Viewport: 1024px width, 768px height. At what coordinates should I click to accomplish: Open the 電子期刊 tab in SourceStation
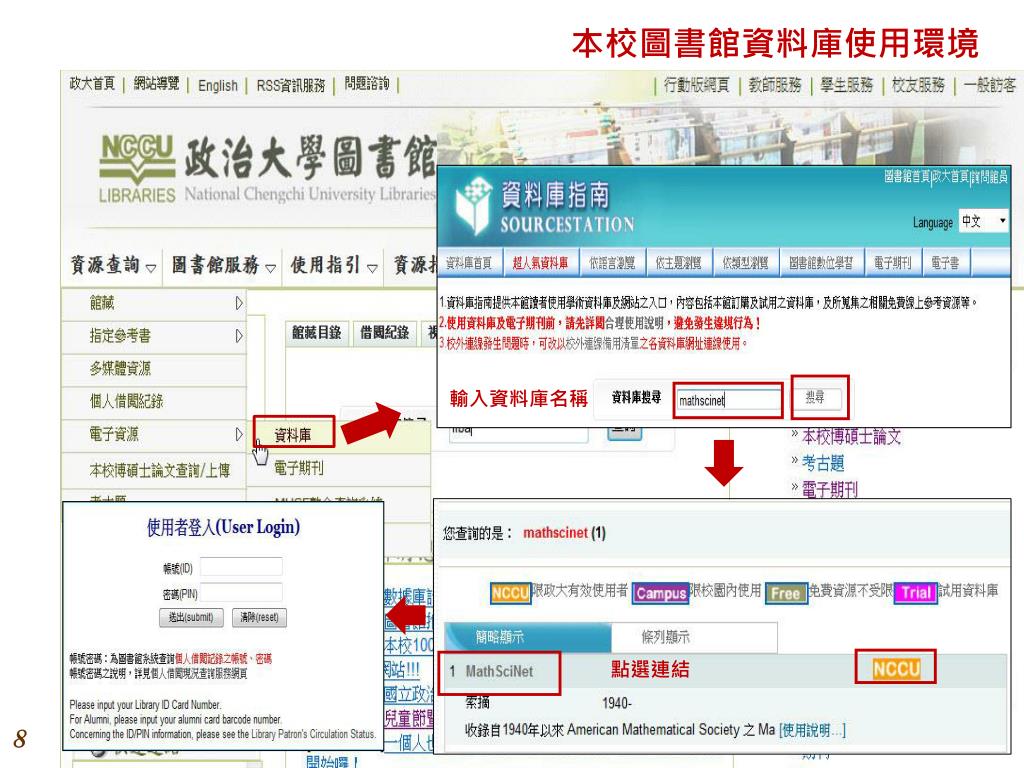click(x=892, y=263)
